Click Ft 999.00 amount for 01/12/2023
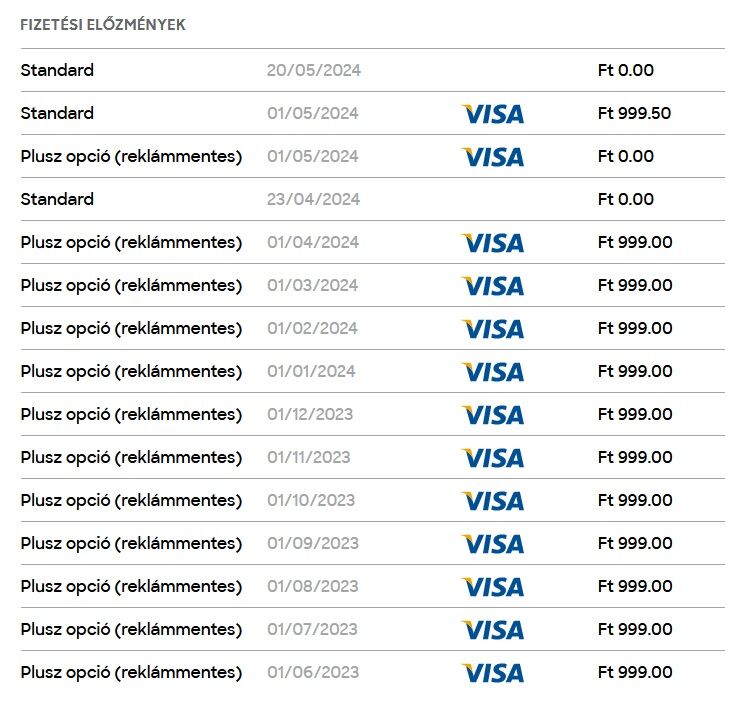 point(635,414)
